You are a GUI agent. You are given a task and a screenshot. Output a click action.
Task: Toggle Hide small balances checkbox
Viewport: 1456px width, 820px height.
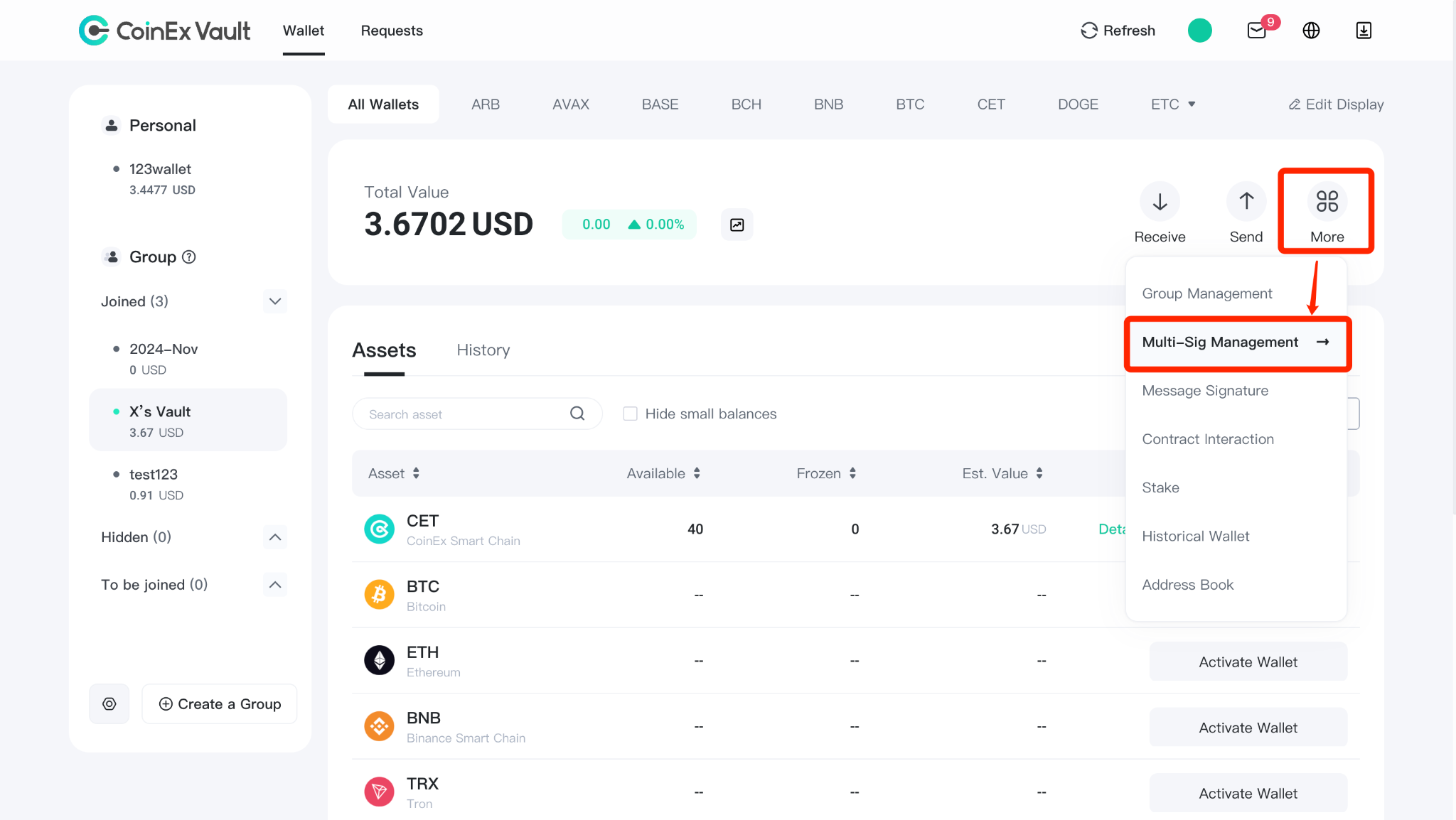click(x=631, y=414)
